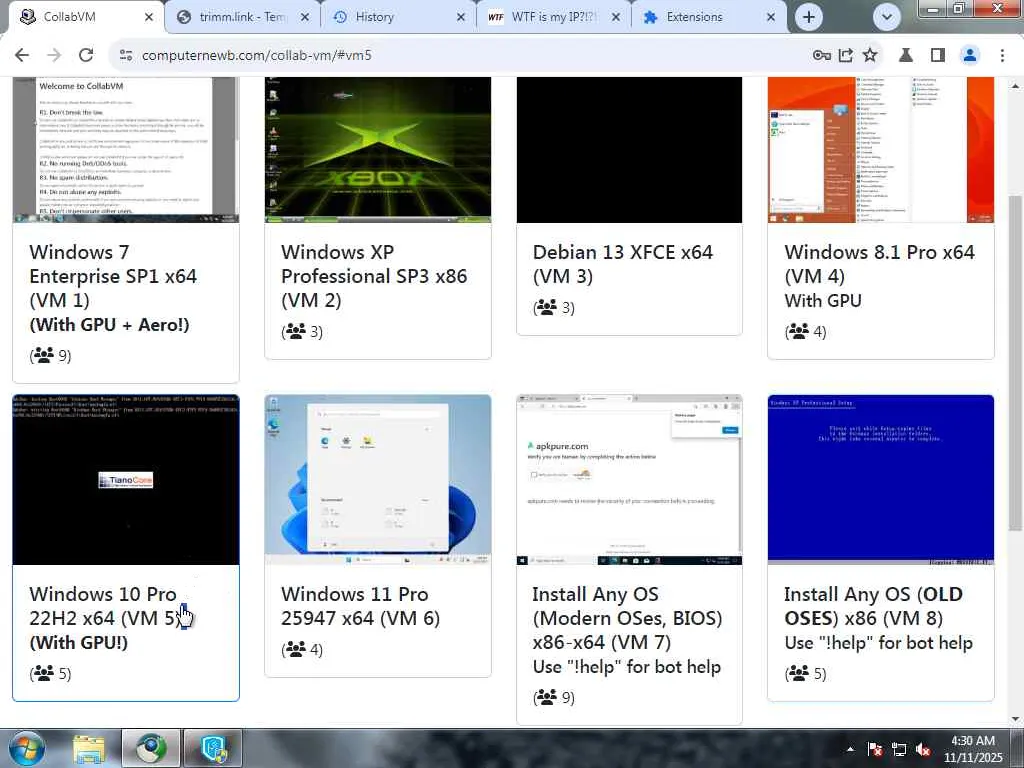
Task: Close the CollabVM tab
Action: point(149,18)
